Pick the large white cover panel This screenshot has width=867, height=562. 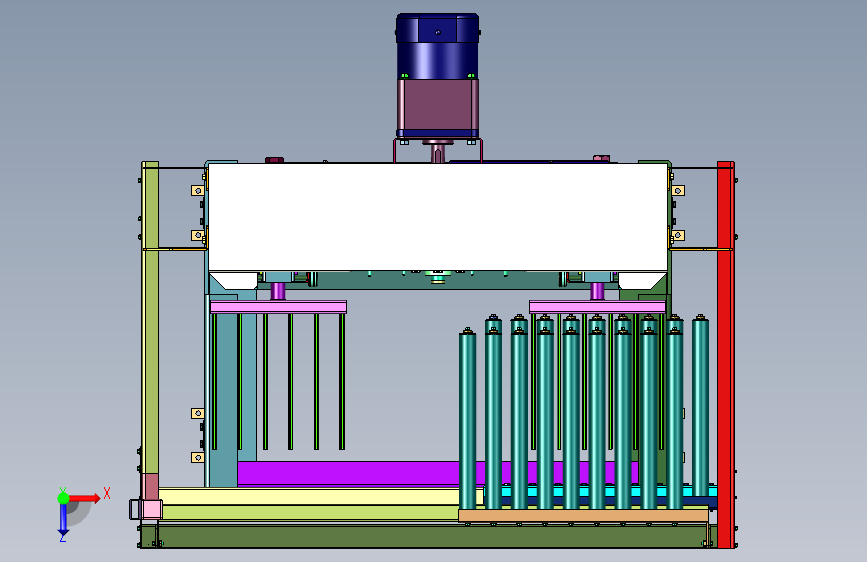click(438, 217)
